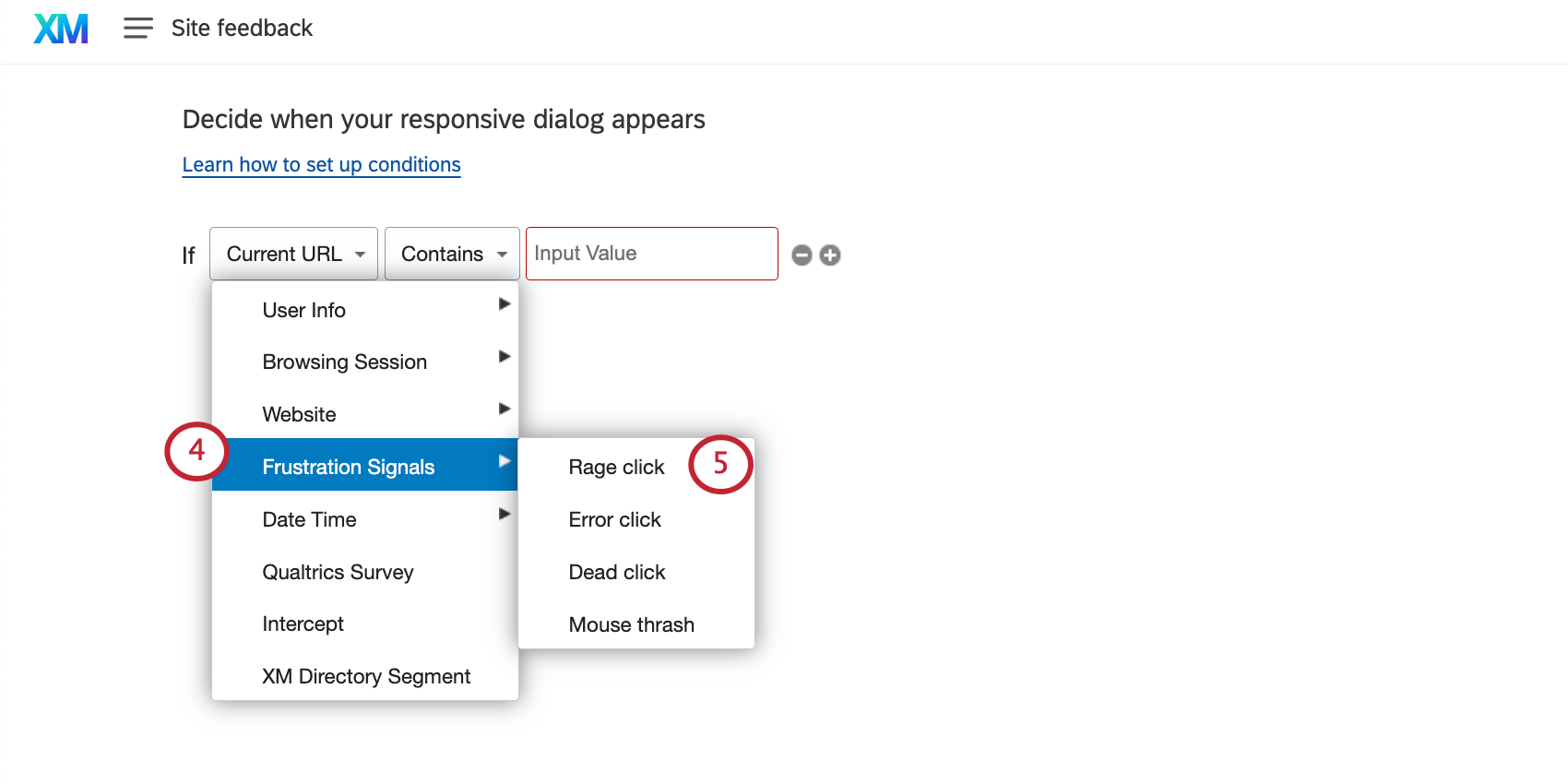1568x784 pixels.
Task: Select XM Directory Segment item
Action: coord(364,676)
